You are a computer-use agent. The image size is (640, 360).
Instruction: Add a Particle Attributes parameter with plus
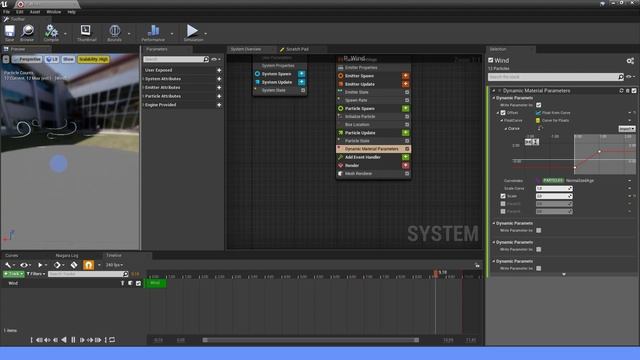coord(219,96)
